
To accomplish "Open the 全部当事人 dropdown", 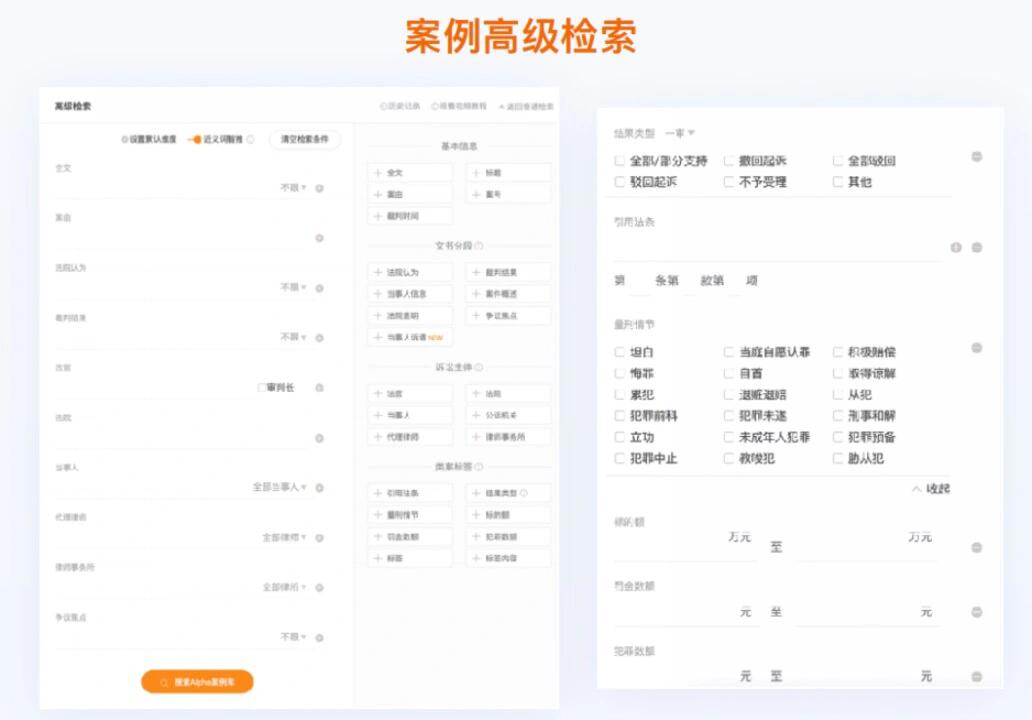I will click(280, 487).
